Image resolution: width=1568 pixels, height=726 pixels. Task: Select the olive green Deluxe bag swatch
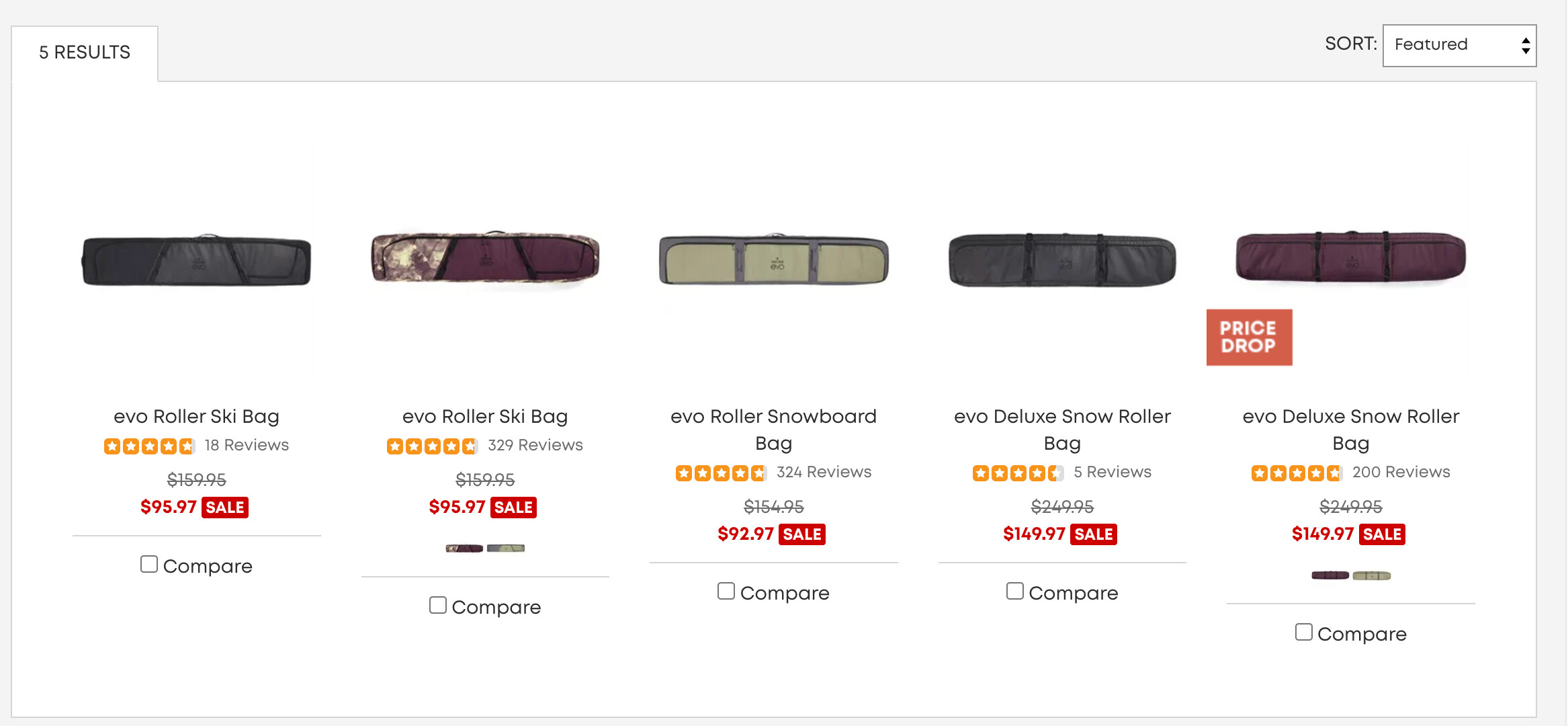[1371, 575]
